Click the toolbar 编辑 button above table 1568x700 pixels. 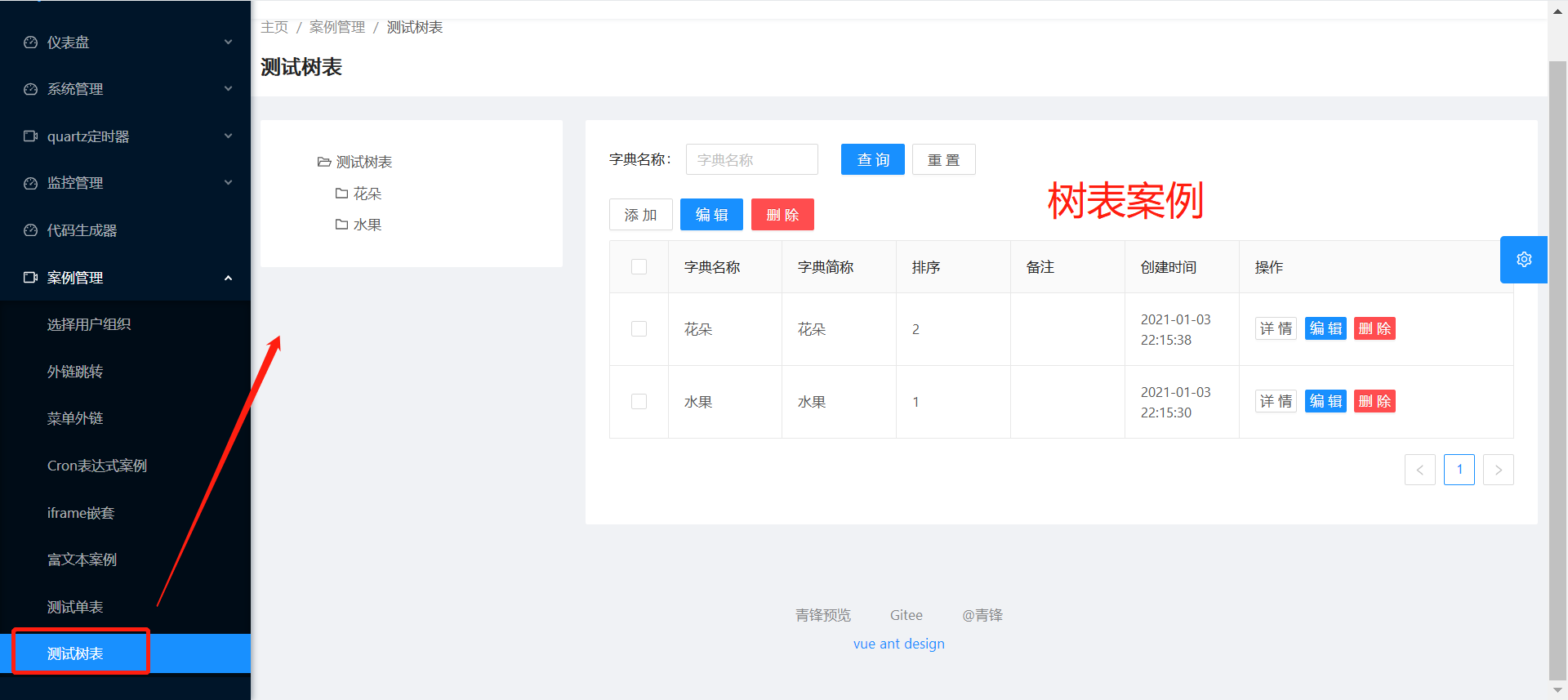(711, 215)
